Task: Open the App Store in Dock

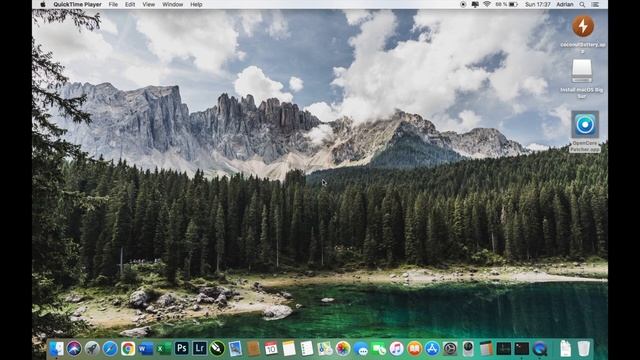Action: pyautogui.click(x=432, y=349)
